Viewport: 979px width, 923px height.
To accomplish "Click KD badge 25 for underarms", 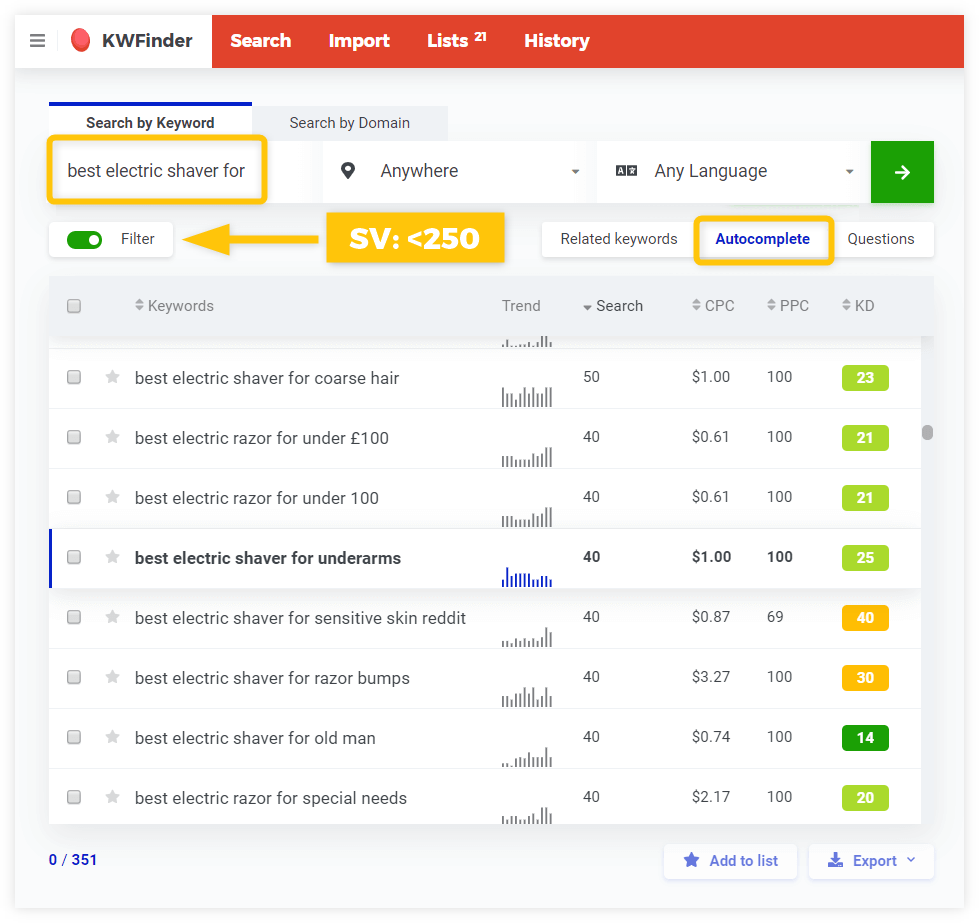I will click(x=865, y=558).
